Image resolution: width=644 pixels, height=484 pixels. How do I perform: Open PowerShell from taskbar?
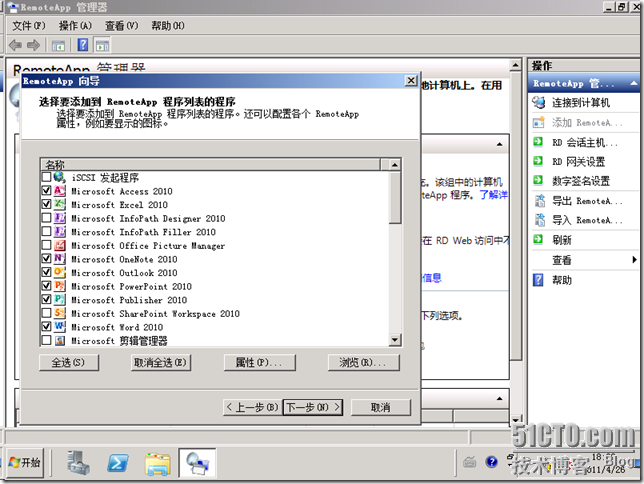118,463
